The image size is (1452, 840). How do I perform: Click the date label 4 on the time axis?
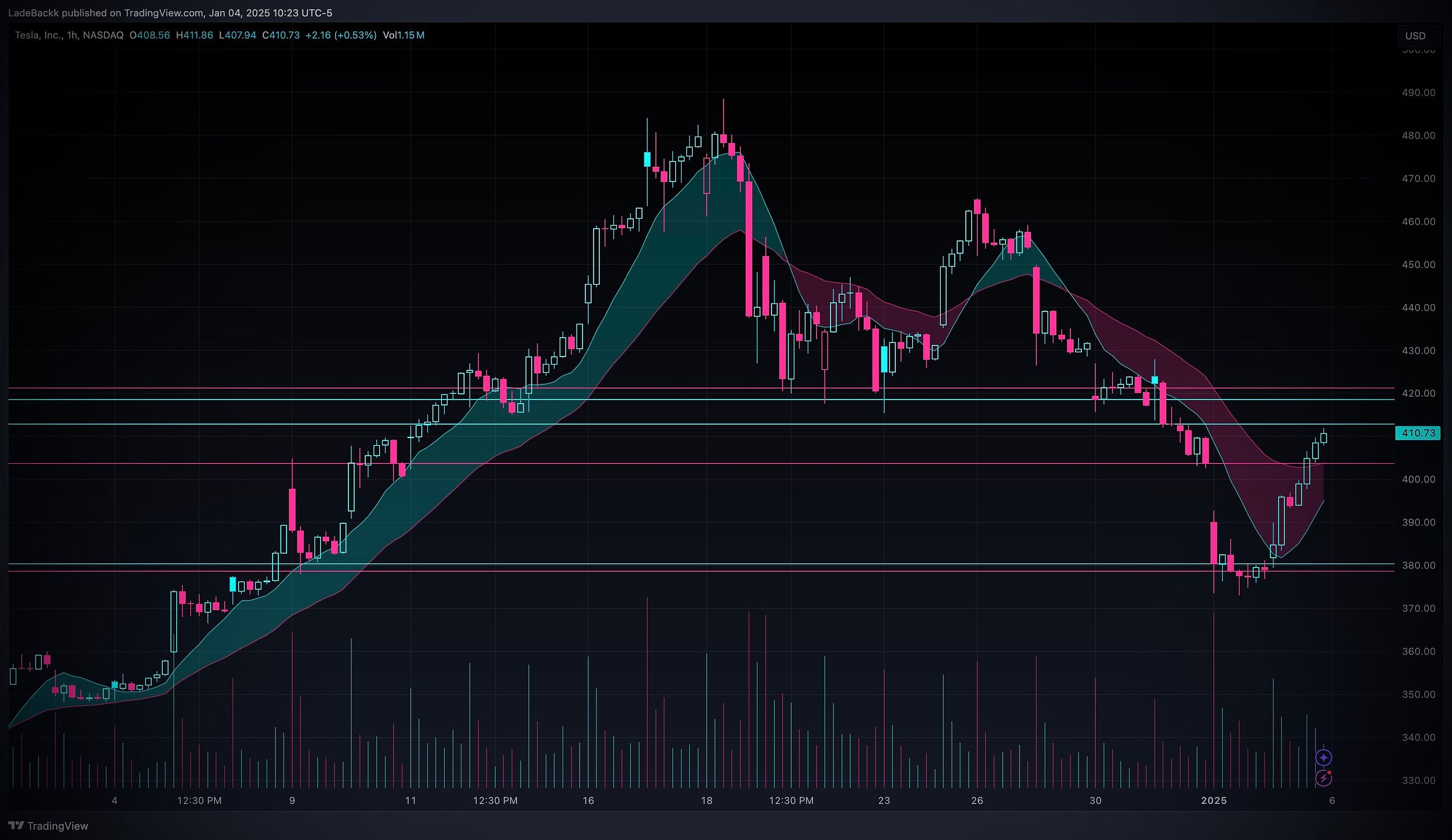pyautogui.click(x=114, y=800)
